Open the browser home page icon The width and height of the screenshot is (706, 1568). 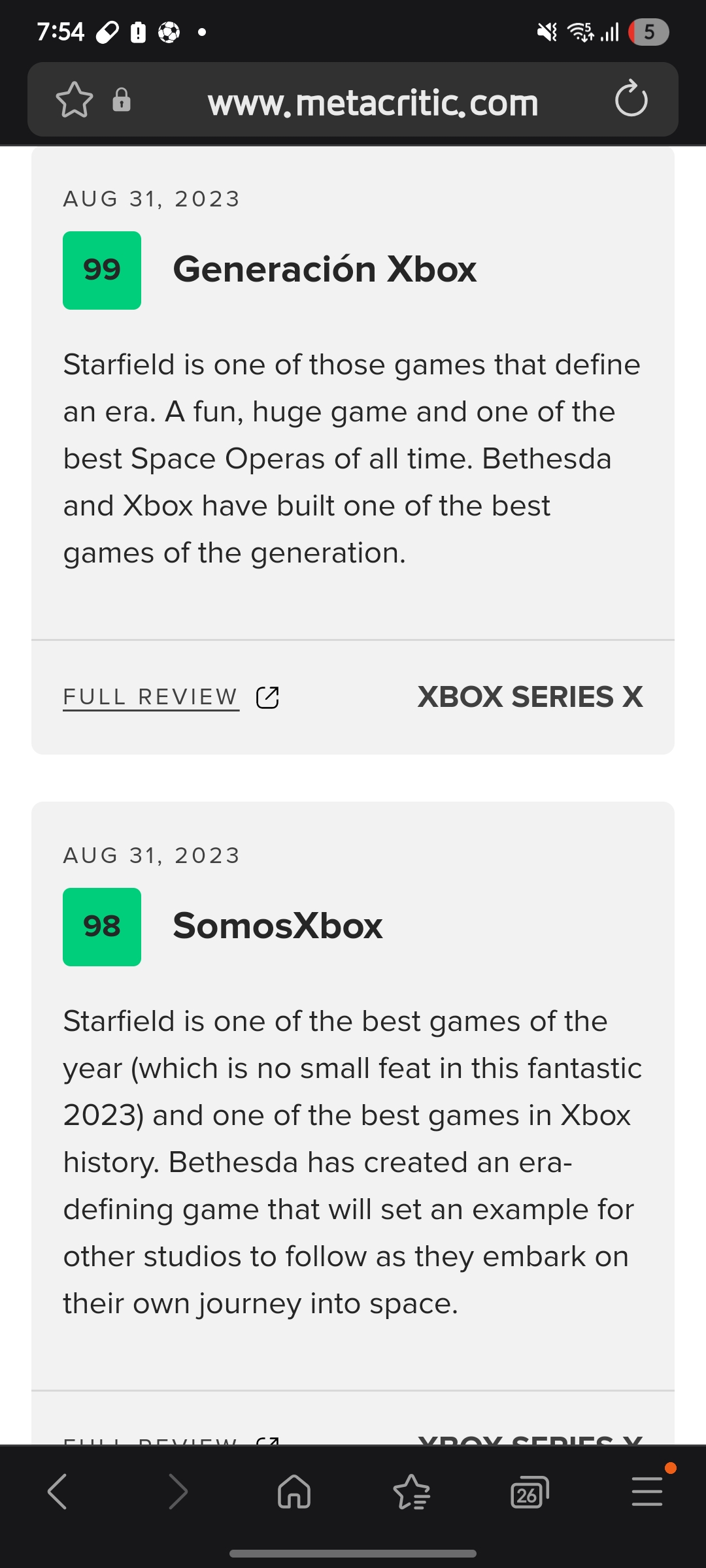(294, 1492)
